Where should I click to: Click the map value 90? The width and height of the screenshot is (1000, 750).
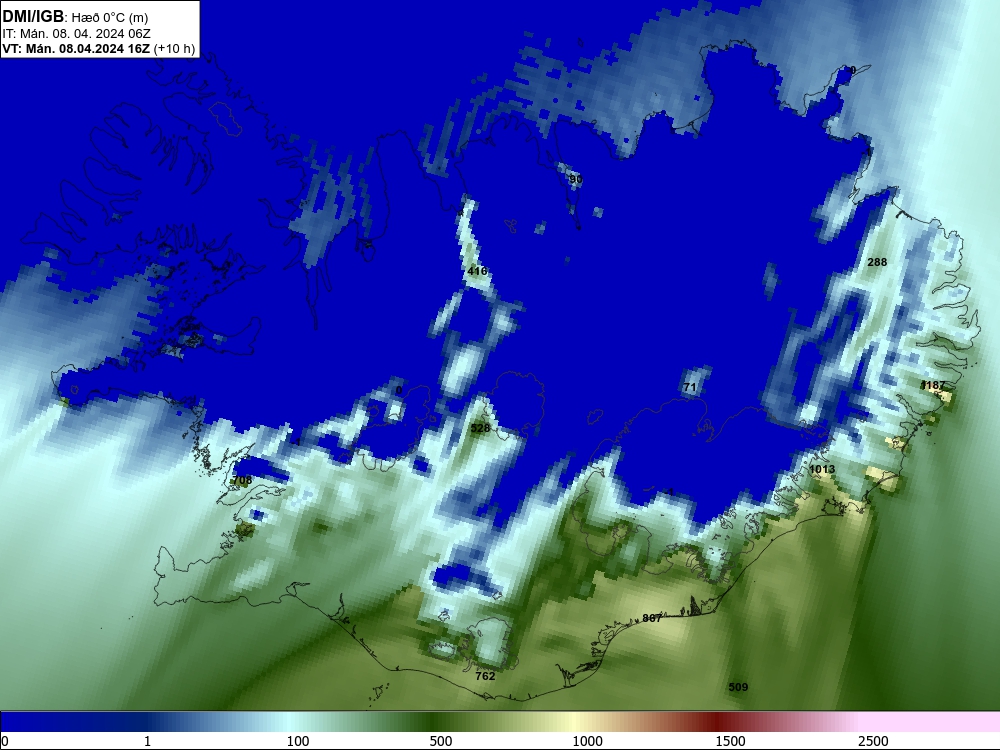click(576, 179)
